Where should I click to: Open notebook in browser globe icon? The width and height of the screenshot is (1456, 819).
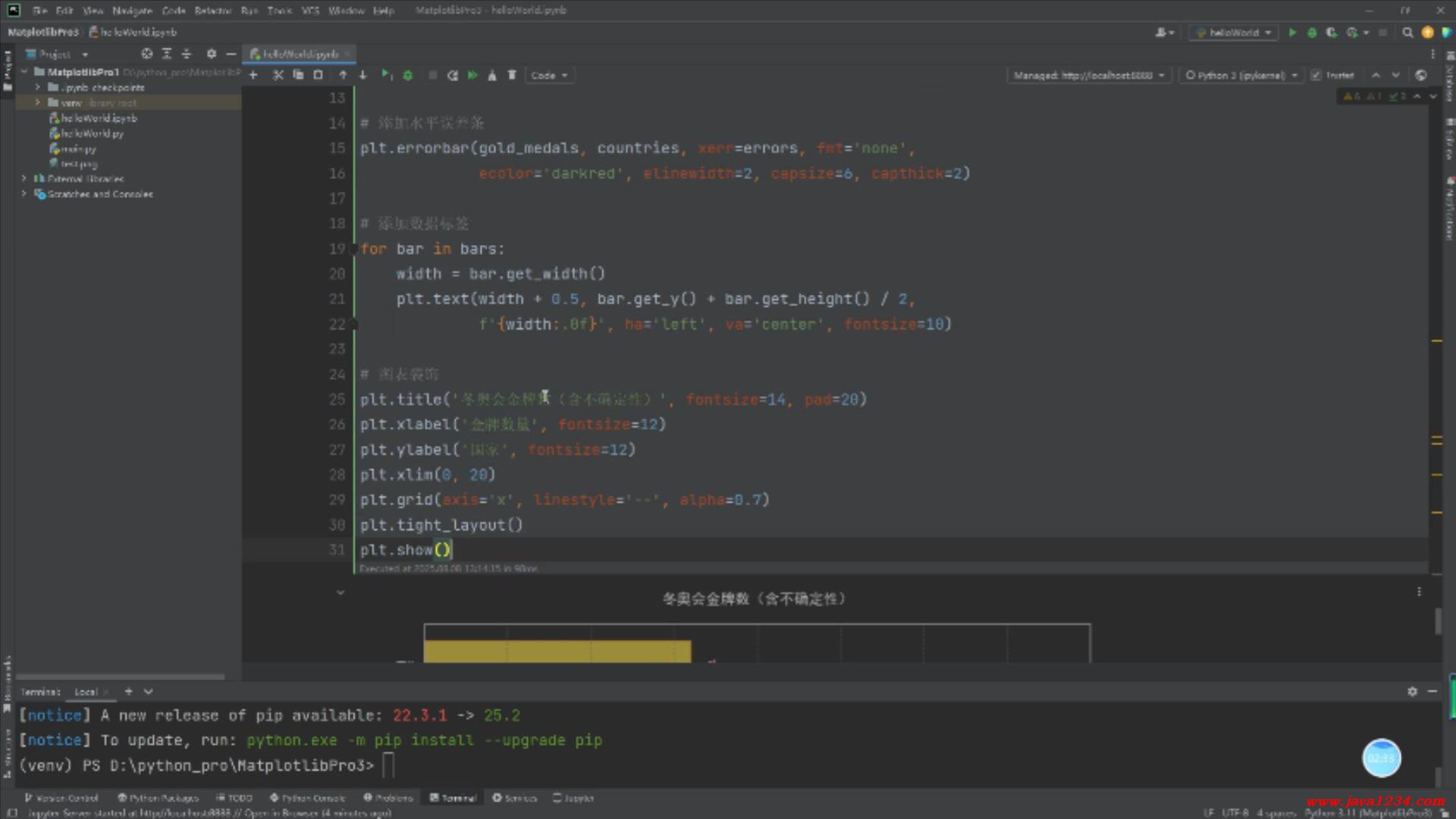[x=1421, y=75]
